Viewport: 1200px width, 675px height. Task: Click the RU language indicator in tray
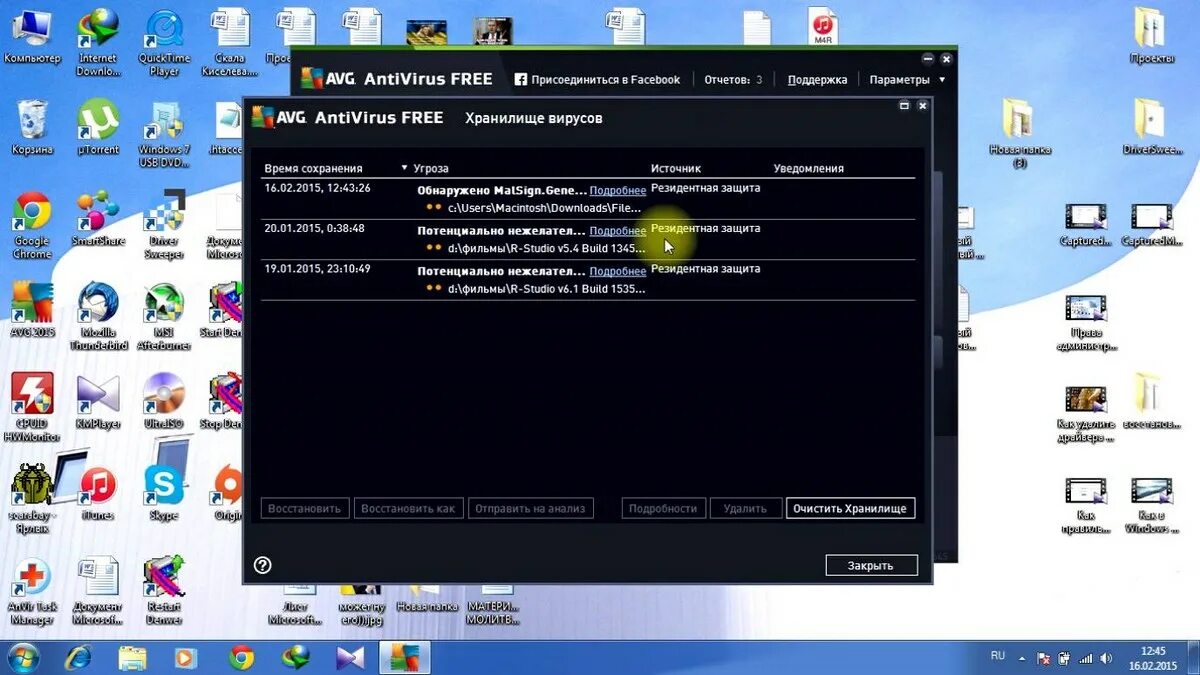(x=997, y=656)
